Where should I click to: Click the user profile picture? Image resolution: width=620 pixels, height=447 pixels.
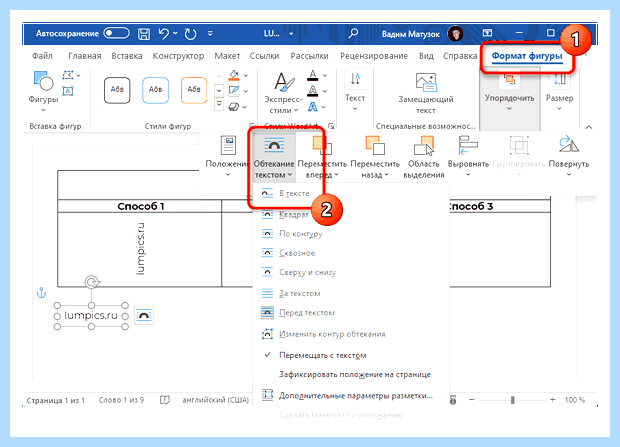(x=456, y=34)
